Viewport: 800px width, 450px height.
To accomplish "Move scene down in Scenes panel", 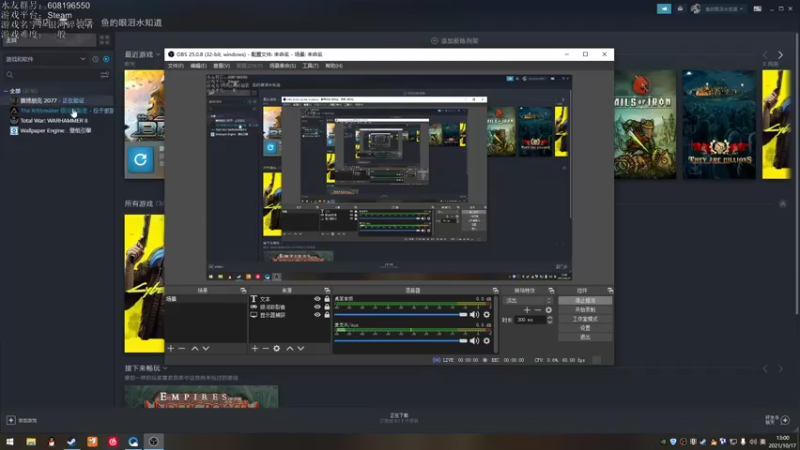I will 206,348.
